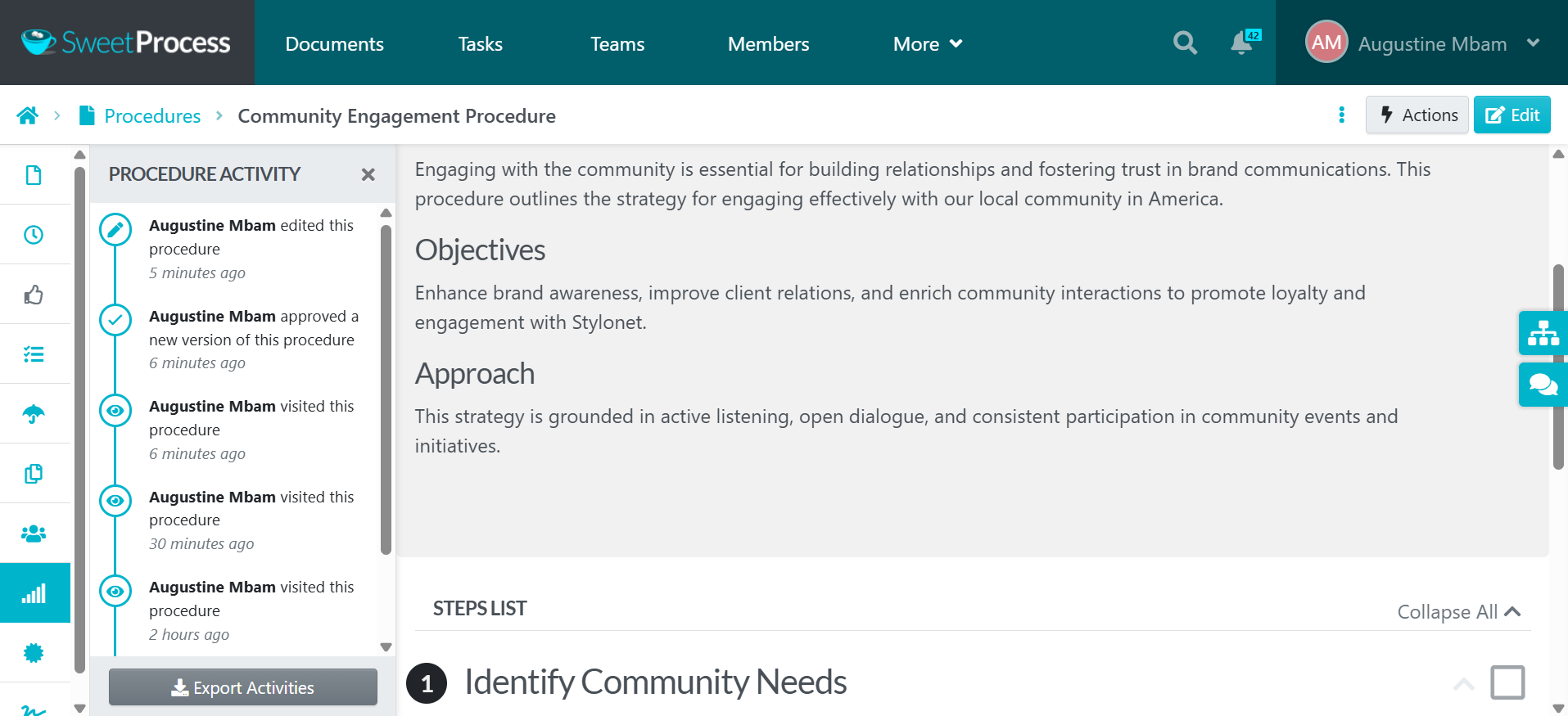The height and width of the screenshot is (716, 1568).
Task: Click the activity panel scrollbar thumb
Action: point(386,389)
